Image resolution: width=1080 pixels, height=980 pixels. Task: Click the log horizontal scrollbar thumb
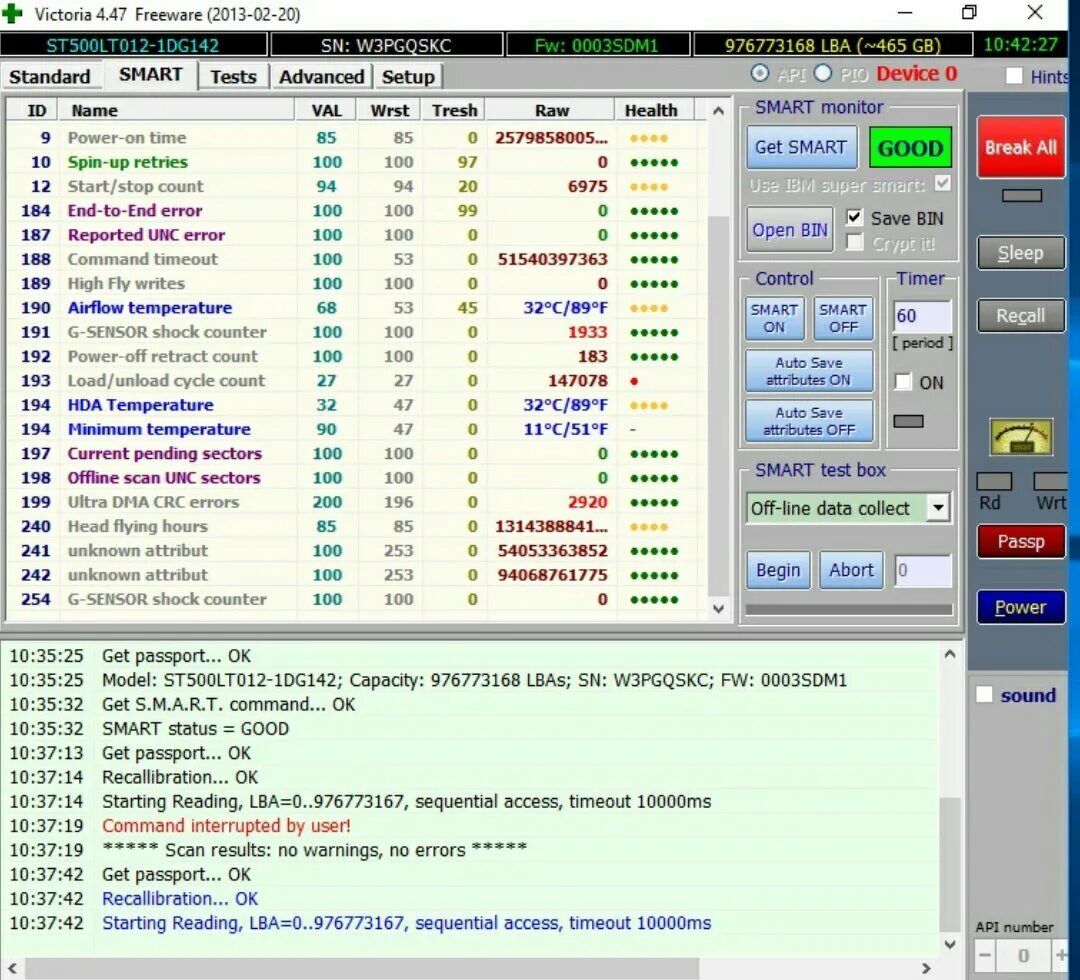pos(362,968)
